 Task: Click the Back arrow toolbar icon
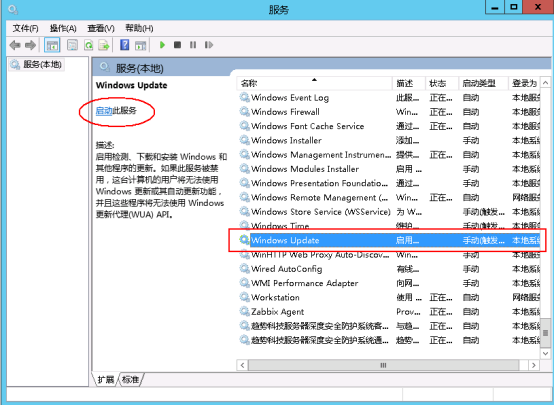(x=14, y=45)
